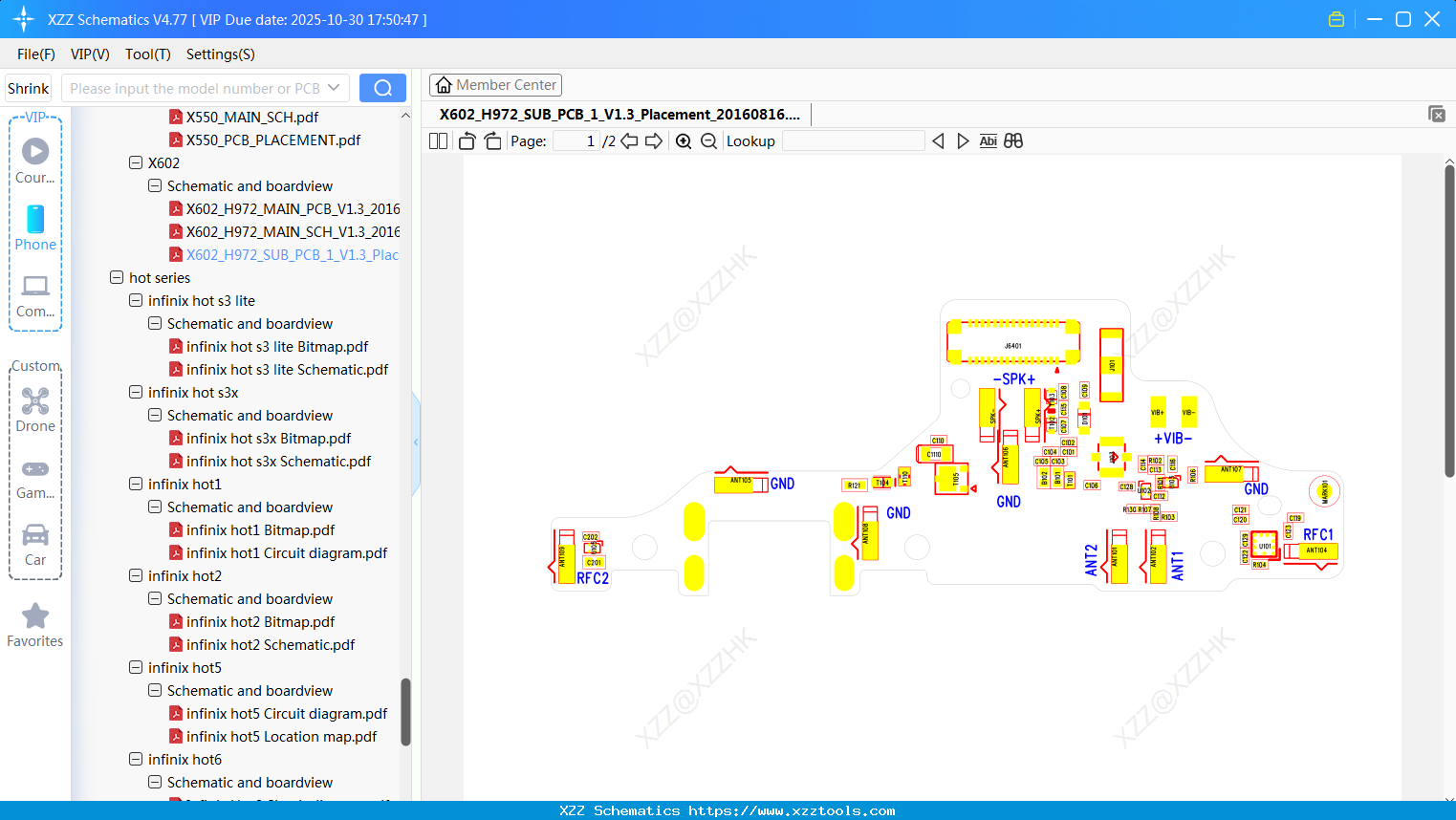Open the Courses sidebar icon

pos(35,161)
